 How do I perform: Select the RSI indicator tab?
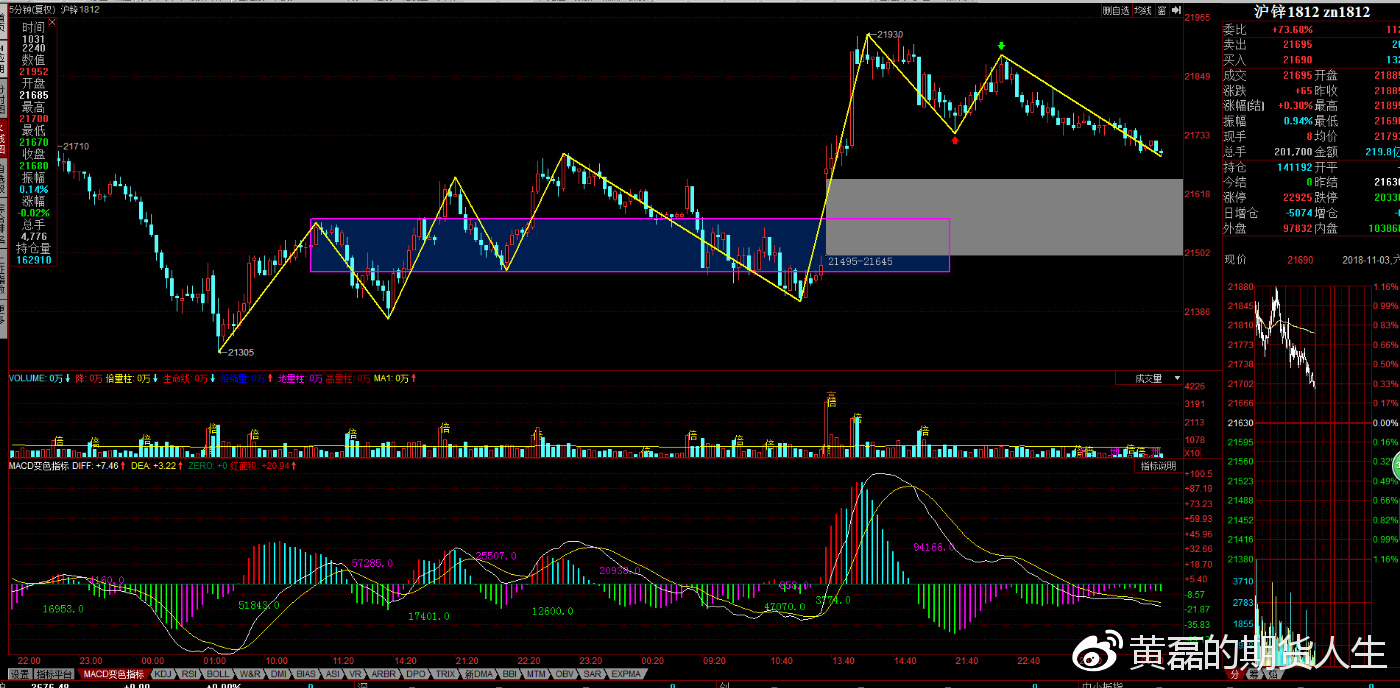[x=189, y=674]
